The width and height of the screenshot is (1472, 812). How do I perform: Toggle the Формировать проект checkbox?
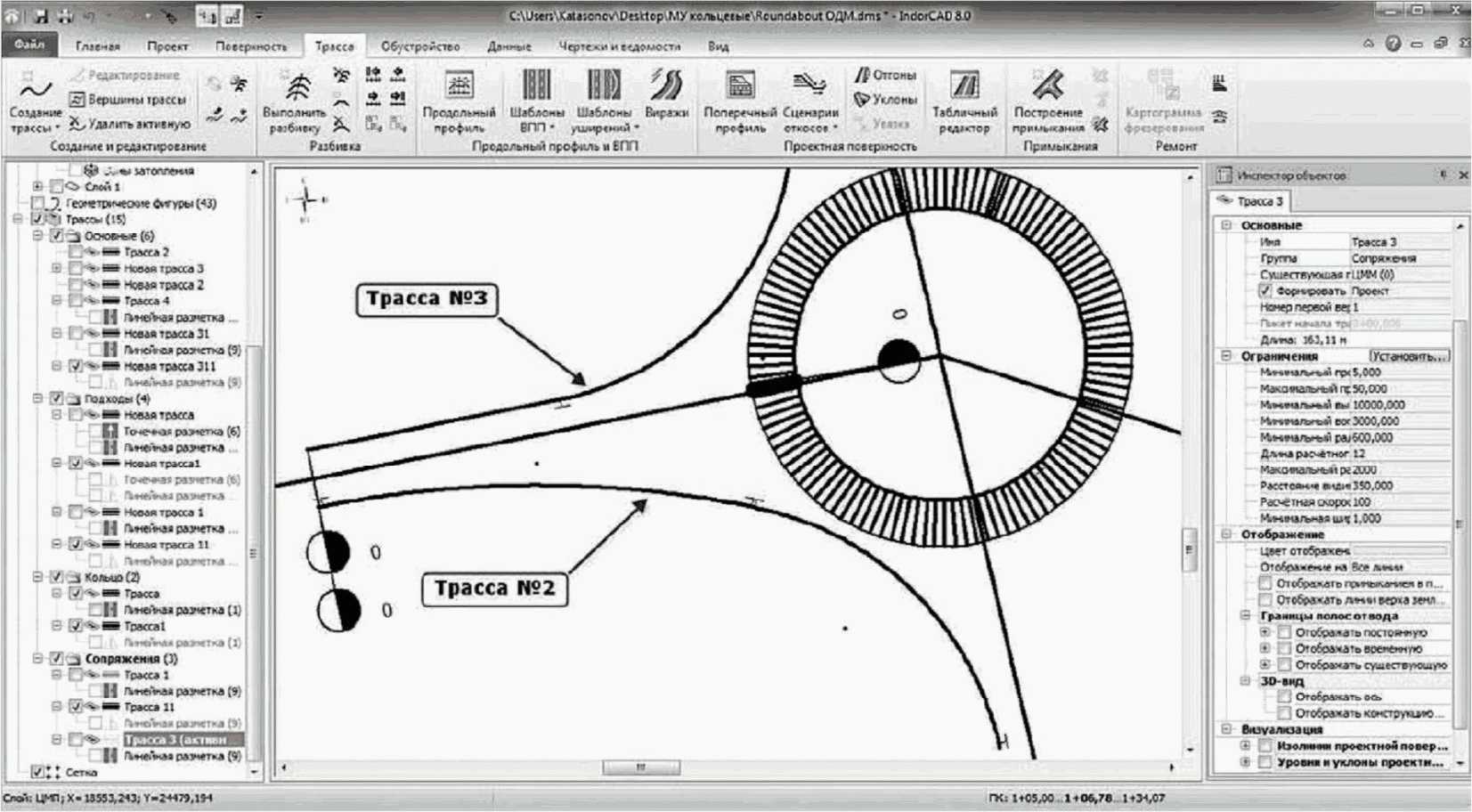pos(1265,291)
